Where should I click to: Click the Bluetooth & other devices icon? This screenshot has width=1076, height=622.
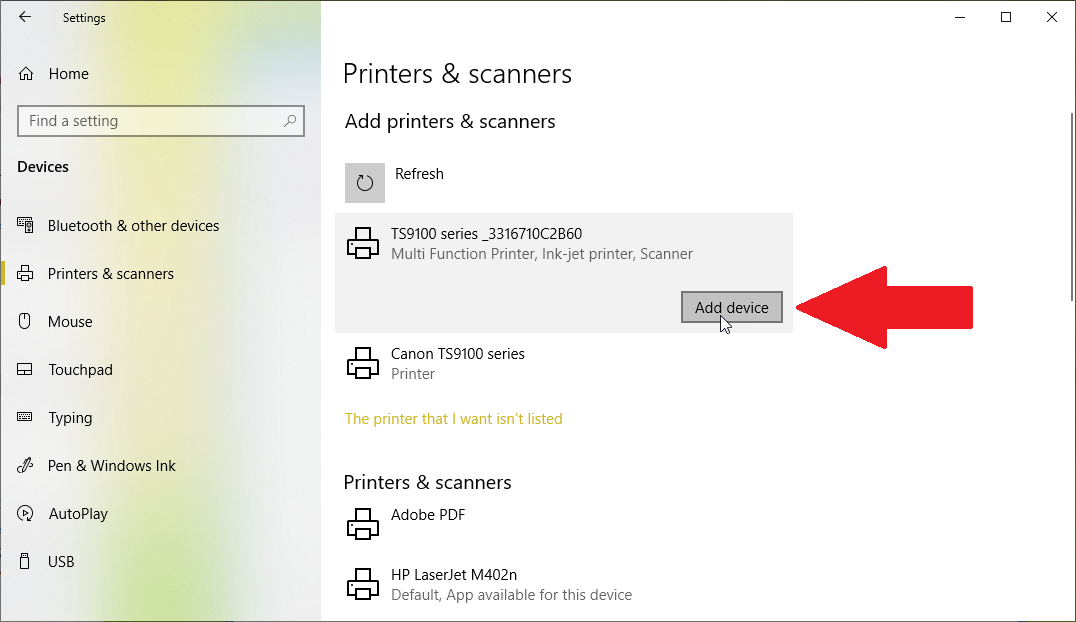25,225
